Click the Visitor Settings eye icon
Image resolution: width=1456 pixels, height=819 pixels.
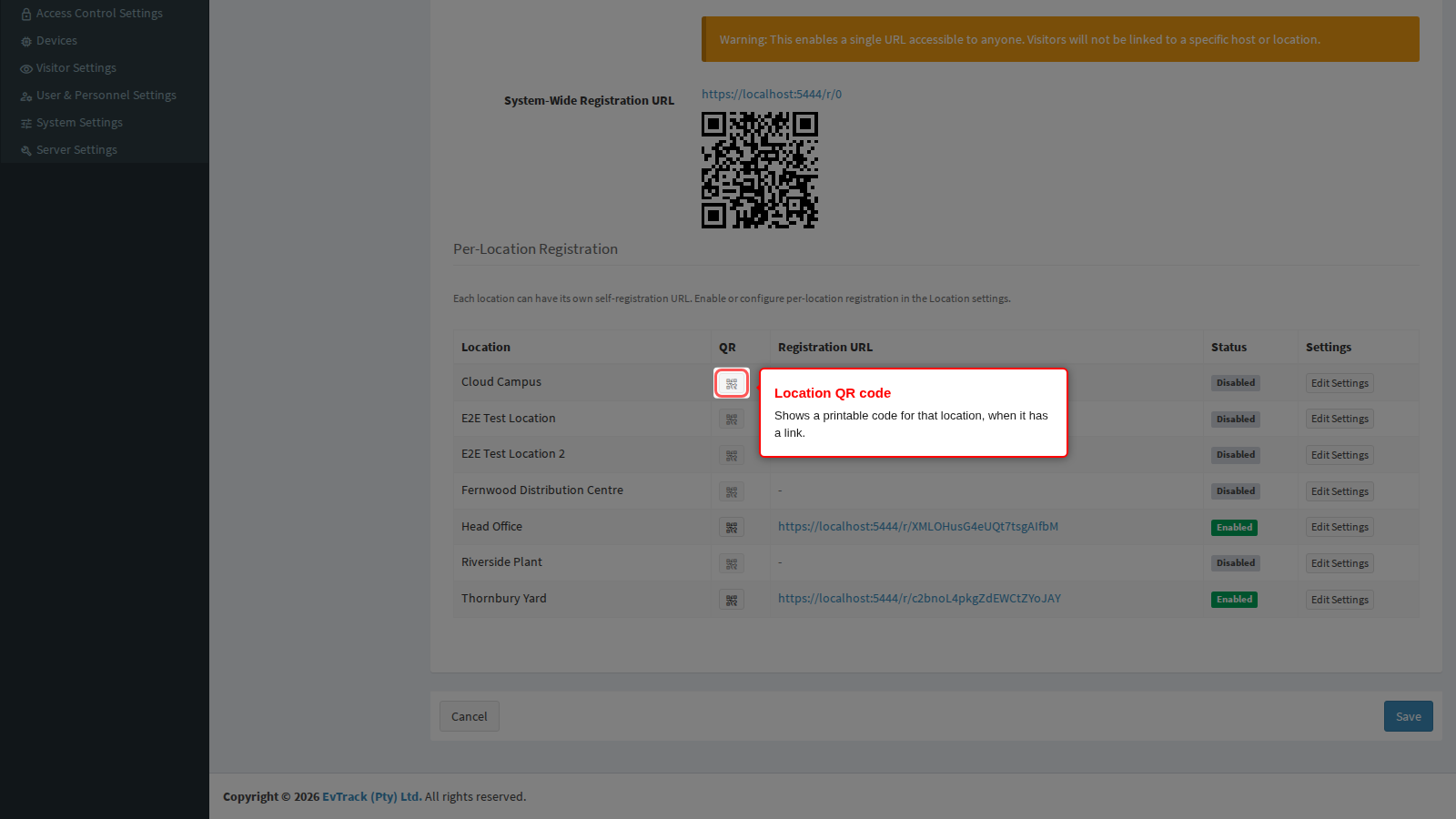tap(26, 69)
